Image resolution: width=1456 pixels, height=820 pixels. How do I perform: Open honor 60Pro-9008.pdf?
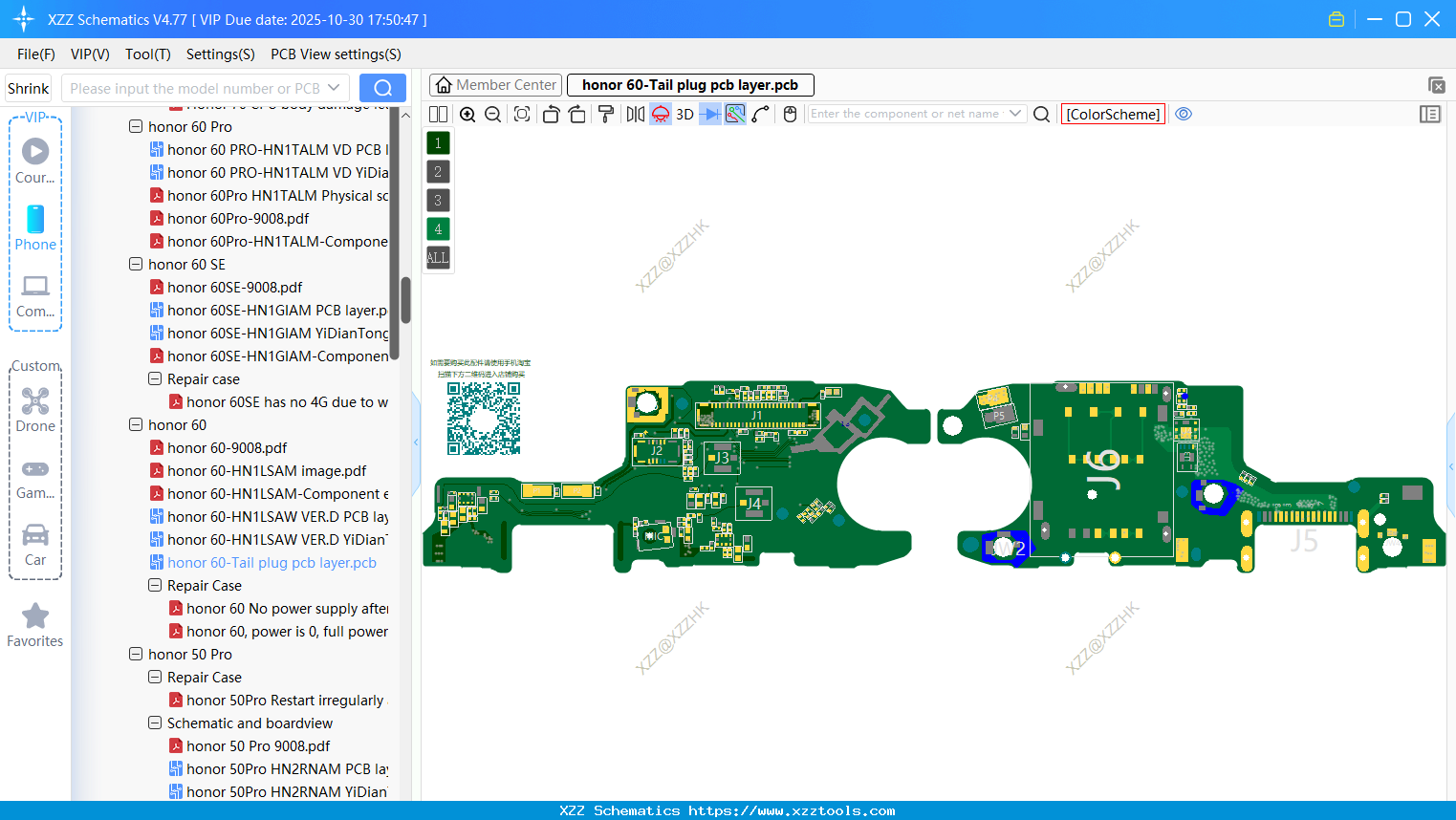point(237,218)
